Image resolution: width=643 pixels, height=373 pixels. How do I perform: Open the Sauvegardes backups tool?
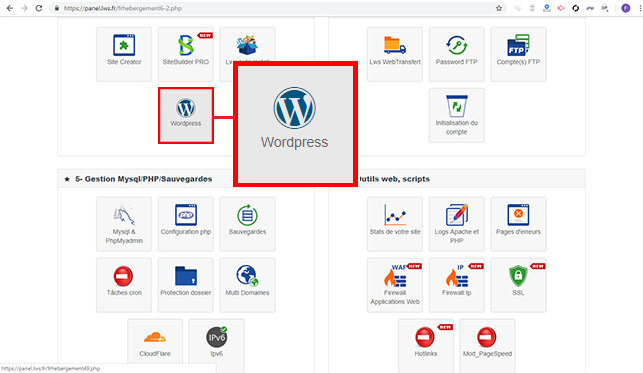tap(247, 224)
